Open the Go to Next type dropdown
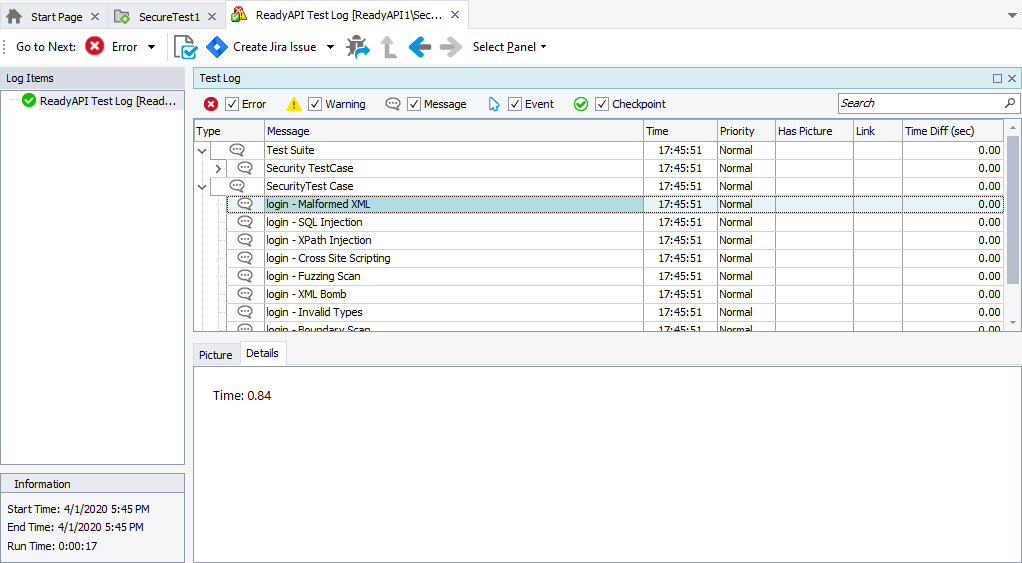Screen dimensions: 1022x563 coord(152,47)
